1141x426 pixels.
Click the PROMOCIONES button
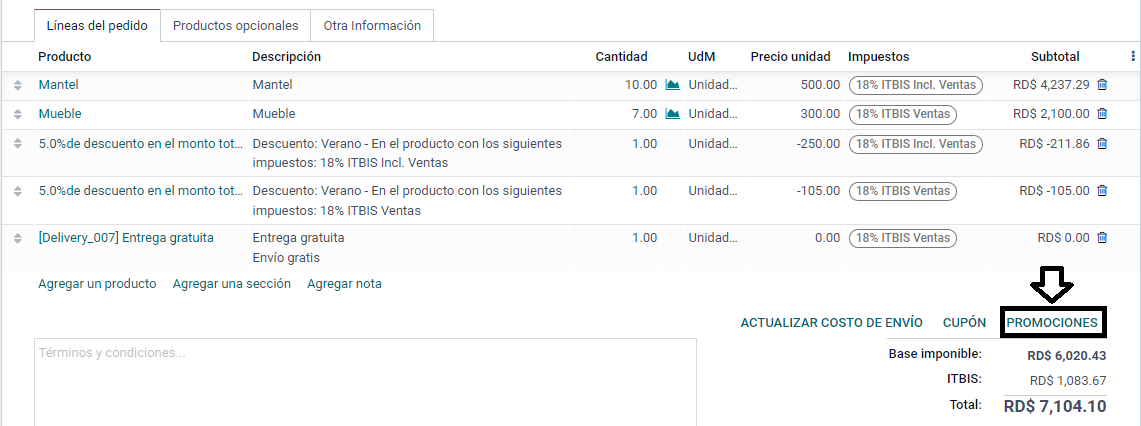[1052, 323]
